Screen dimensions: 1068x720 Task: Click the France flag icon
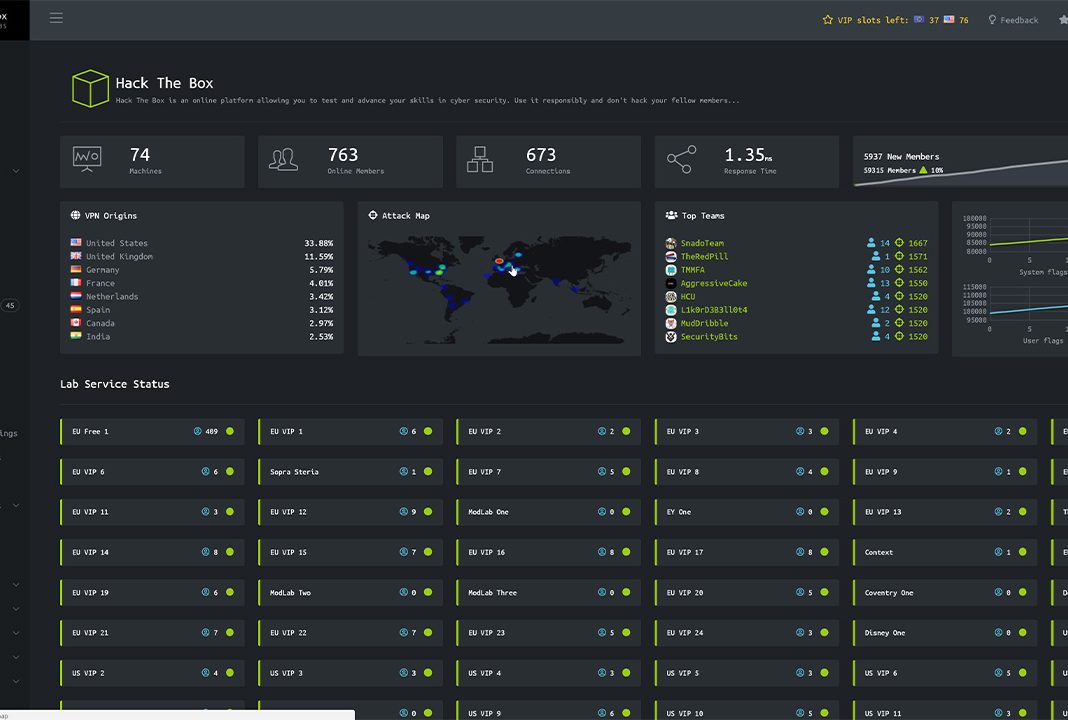coord(76,283)
